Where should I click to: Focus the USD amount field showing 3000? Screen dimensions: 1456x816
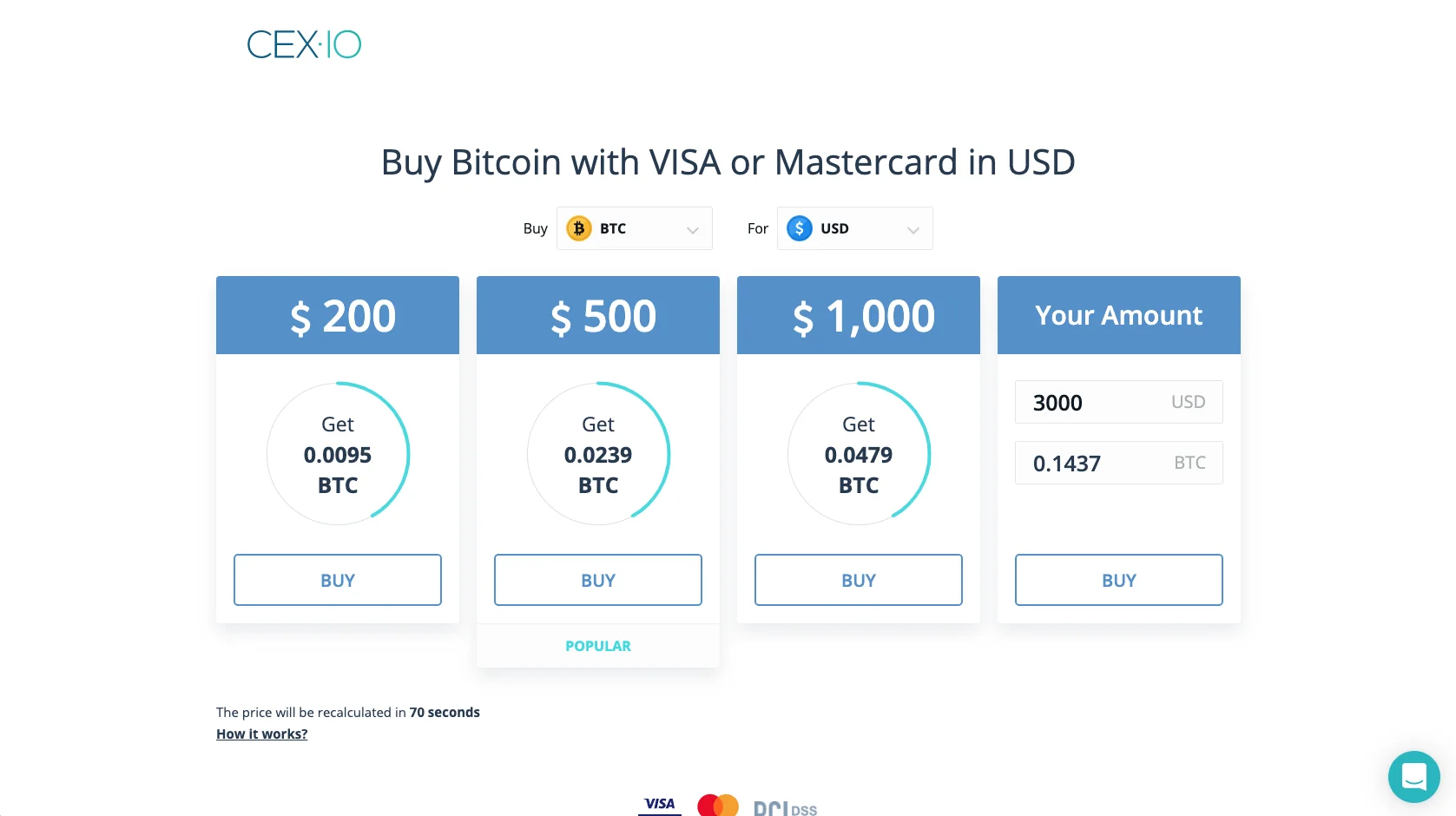(x=1096, y=403)
